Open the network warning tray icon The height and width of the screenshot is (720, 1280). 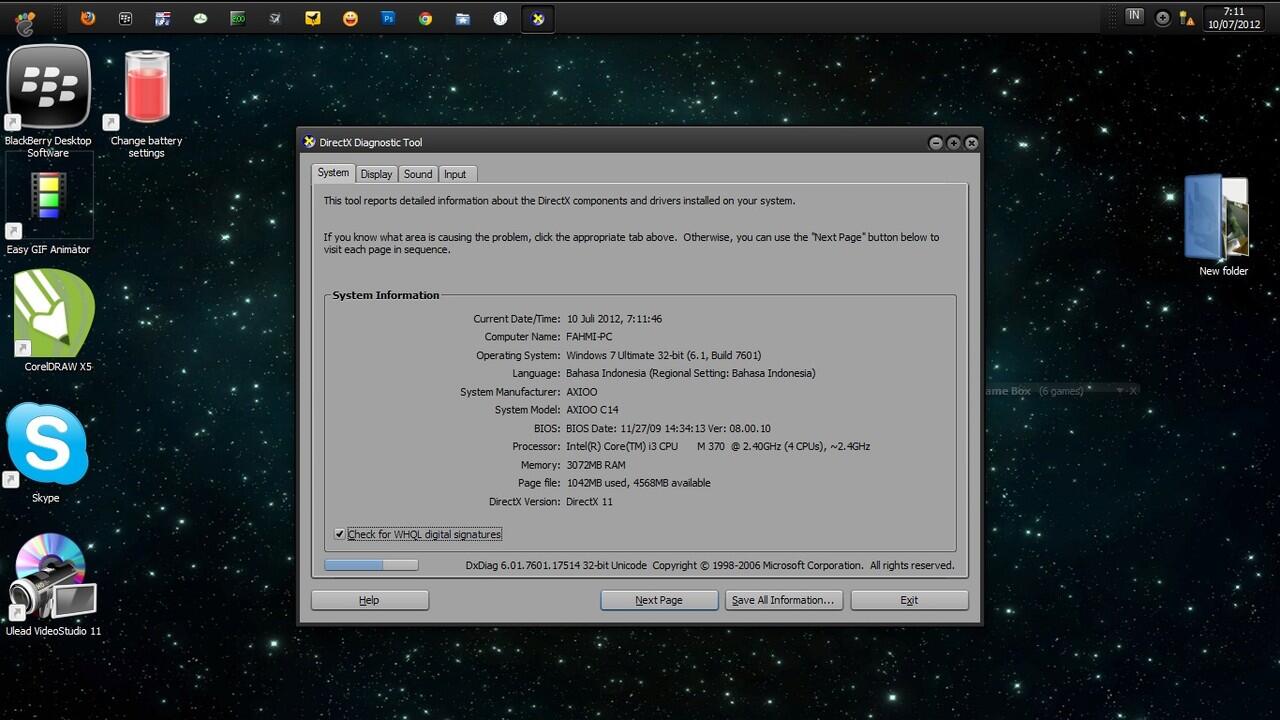pos(1186,18)
